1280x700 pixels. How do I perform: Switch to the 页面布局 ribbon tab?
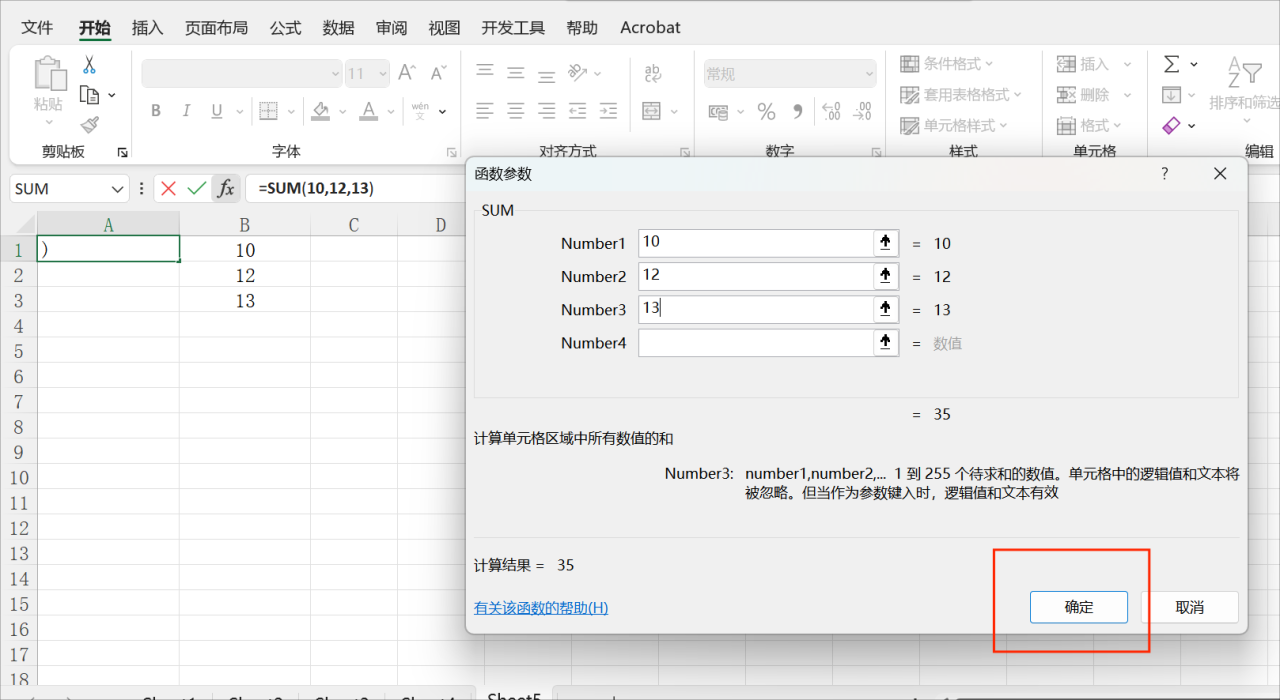pyautogui.click(x=216, y=28)
